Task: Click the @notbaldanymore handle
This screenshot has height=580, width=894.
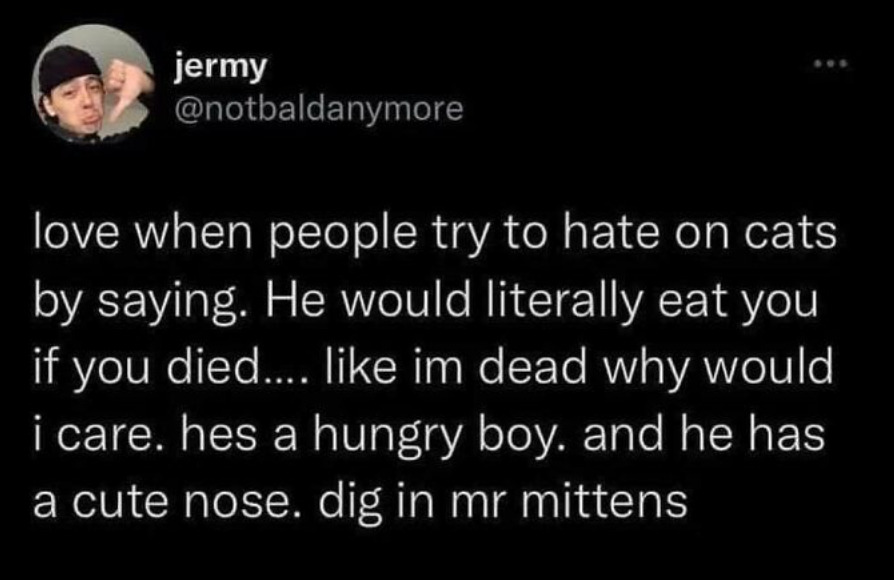Action: (x=318, y=108)
